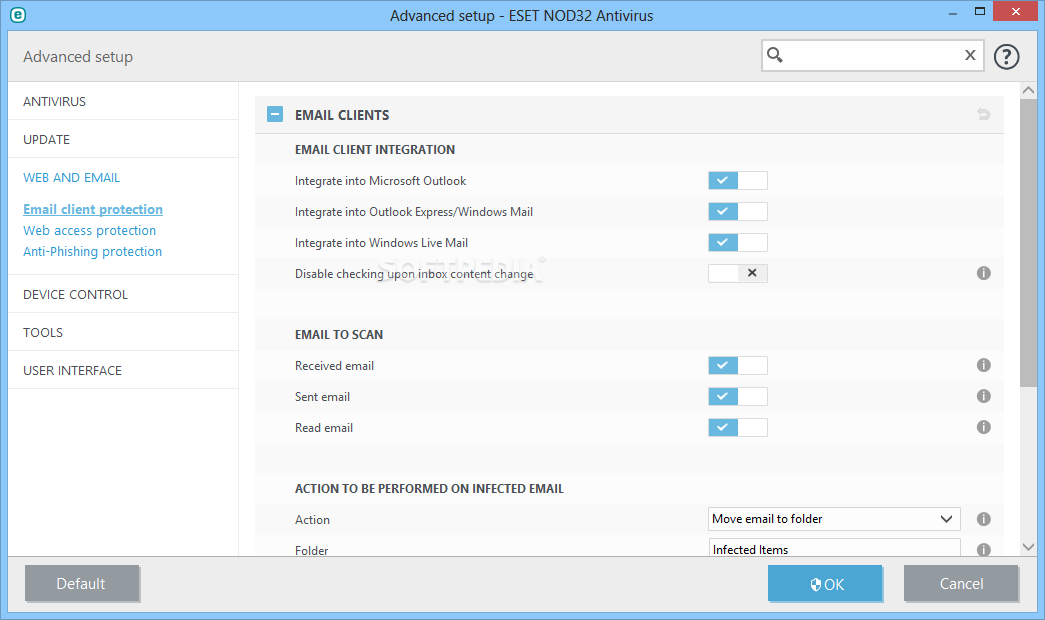The height and width of the screenshot is (620, 1045).
Task: Close the Advanced setup window
Action: 1016,11
